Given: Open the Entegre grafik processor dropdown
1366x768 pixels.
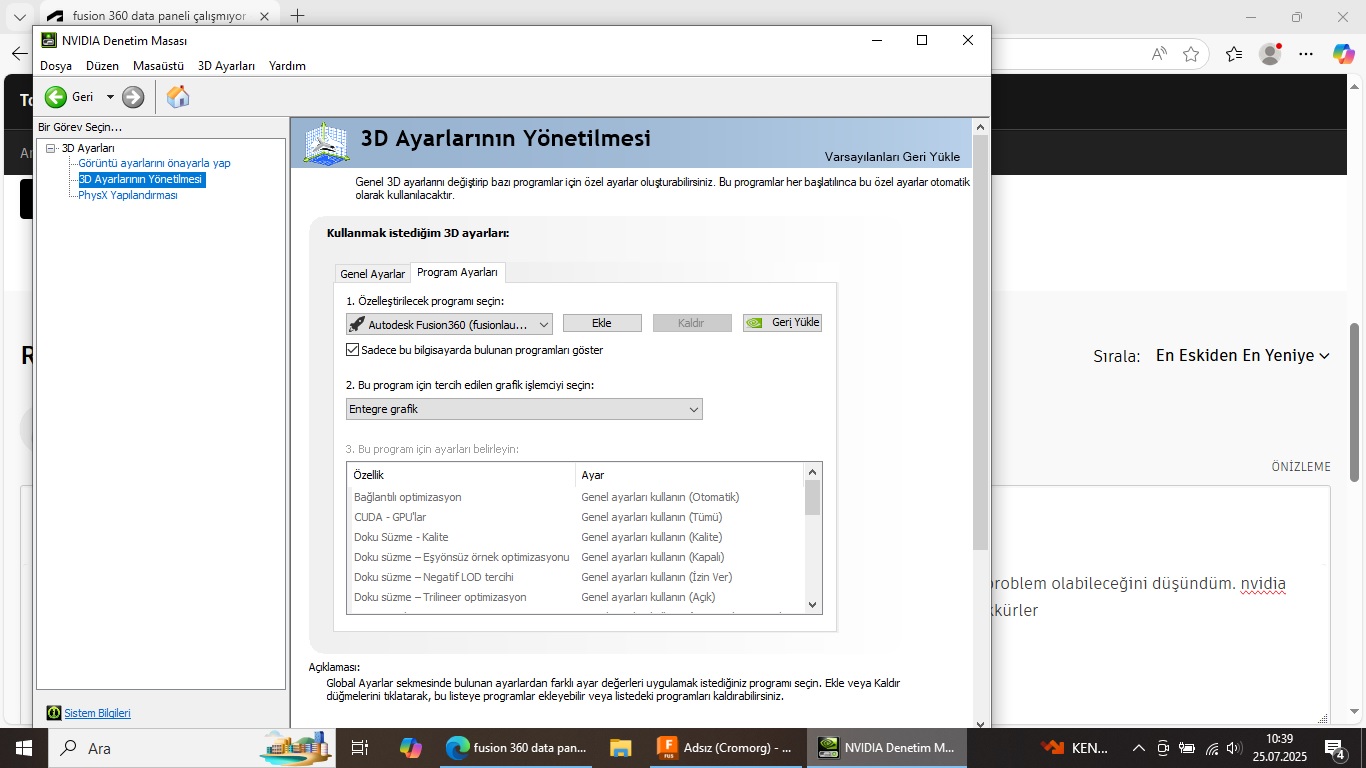Looking at the screenshot, I should tap(524, 409).
